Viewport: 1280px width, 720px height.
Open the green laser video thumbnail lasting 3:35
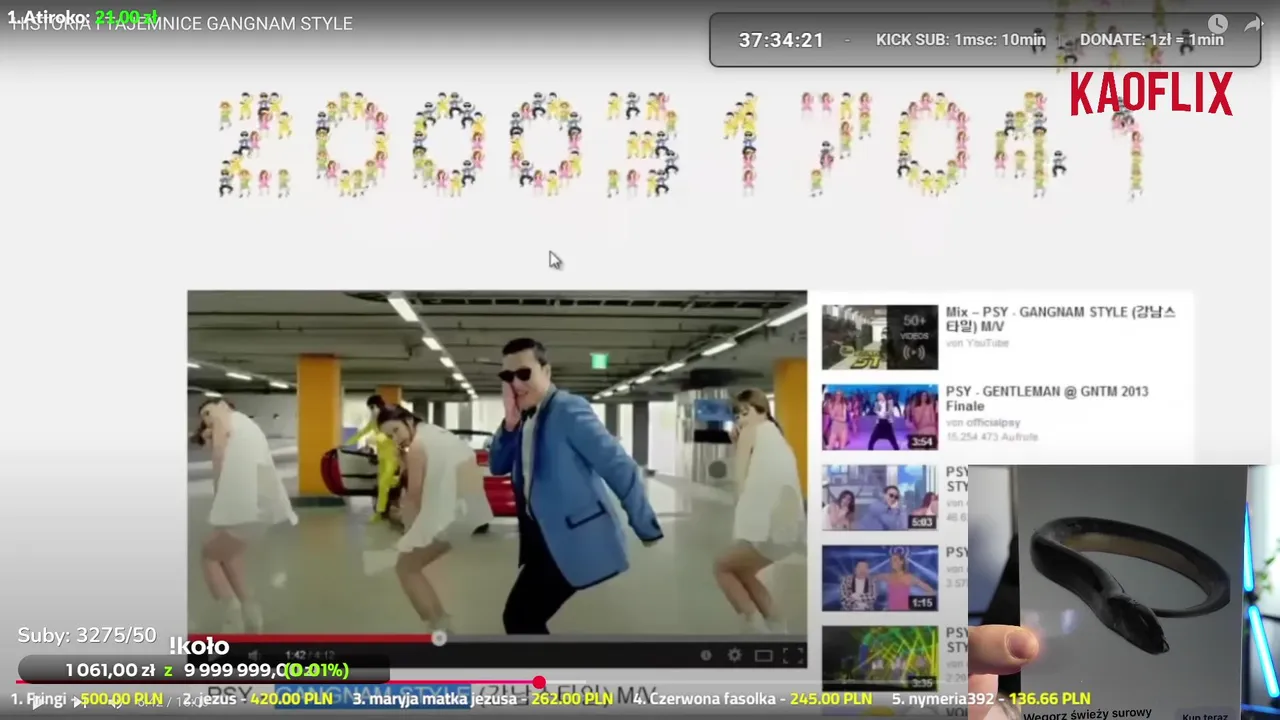coord(880,657)
